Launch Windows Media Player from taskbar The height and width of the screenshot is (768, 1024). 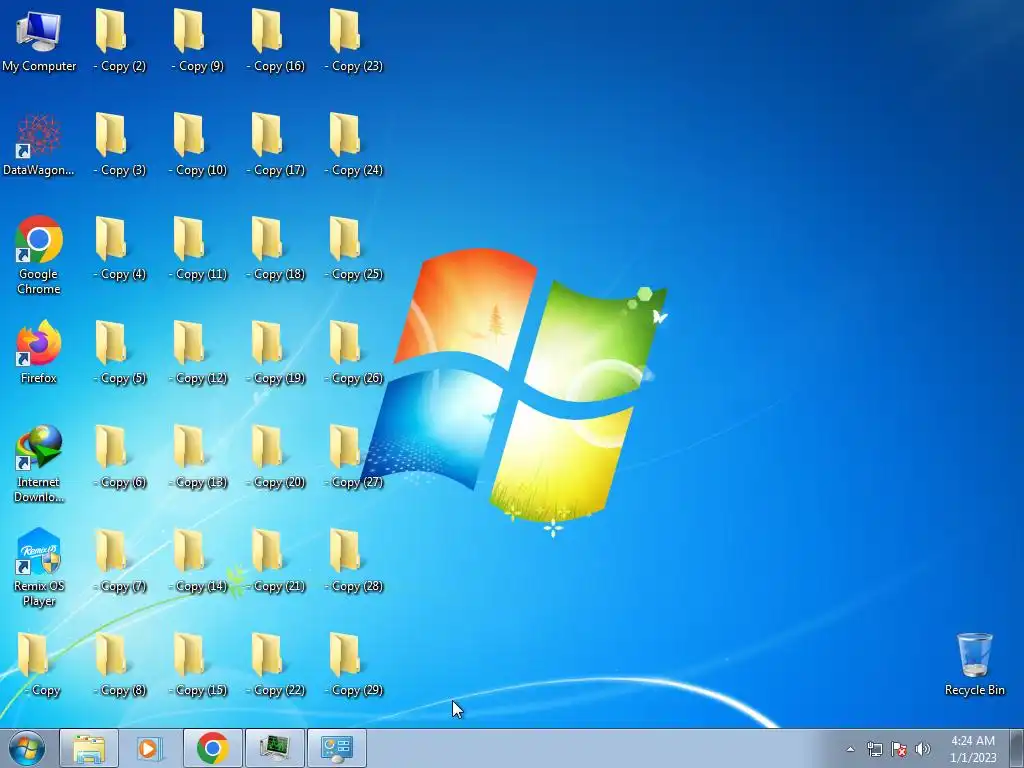(x=150, y=748)
